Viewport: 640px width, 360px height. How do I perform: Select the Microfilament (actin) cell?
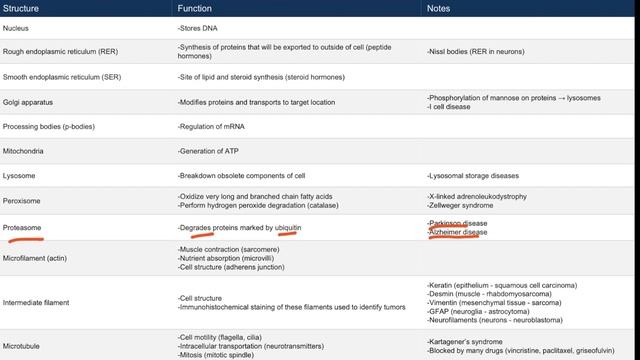click(35, 258)
